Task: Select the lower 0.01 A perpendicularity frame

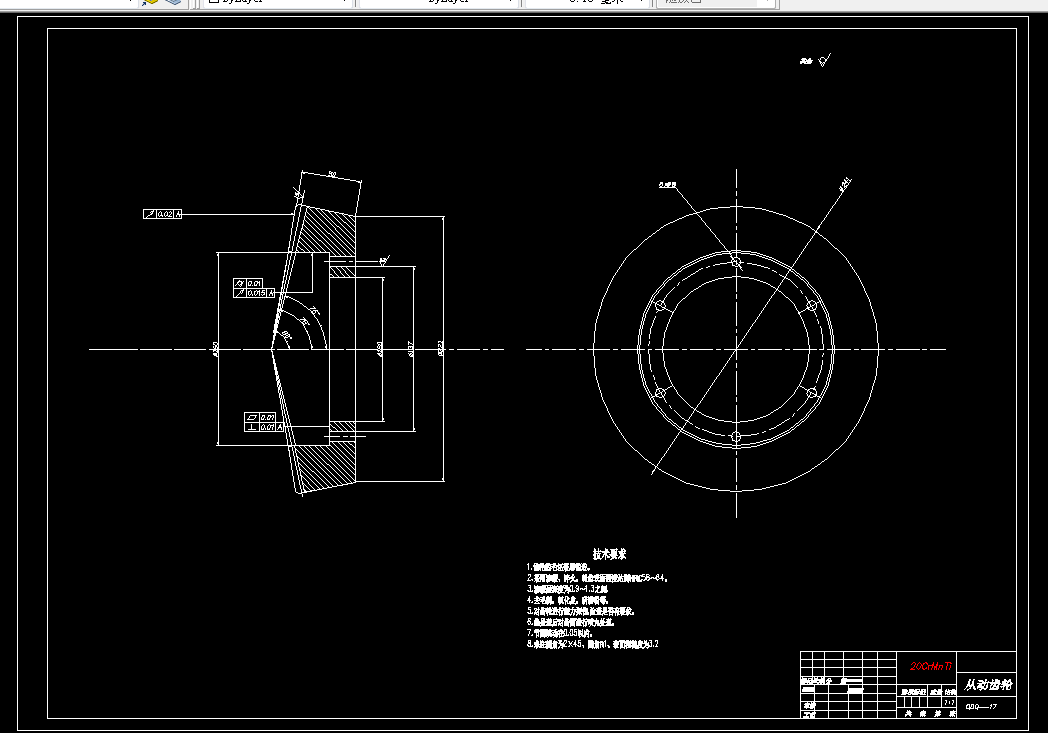Action: pyautogui.click(x=264, y=427)
